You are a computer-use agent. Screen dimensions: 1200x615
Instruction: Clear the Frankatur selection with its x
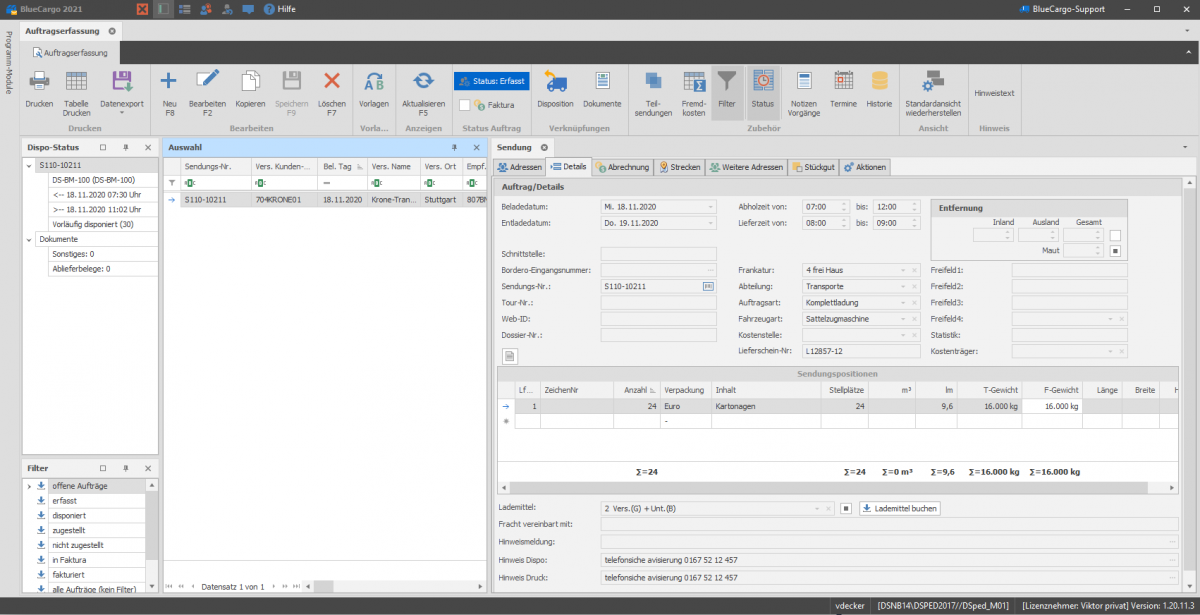coord(913,270)
